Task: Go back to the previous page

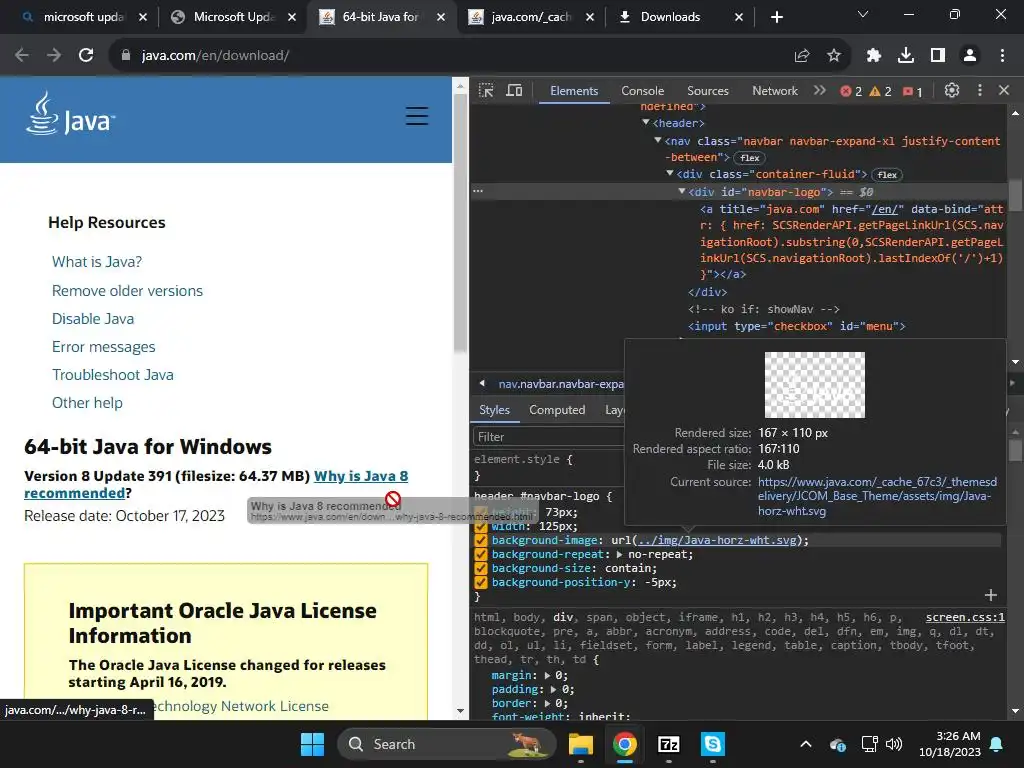Action: 22,56
